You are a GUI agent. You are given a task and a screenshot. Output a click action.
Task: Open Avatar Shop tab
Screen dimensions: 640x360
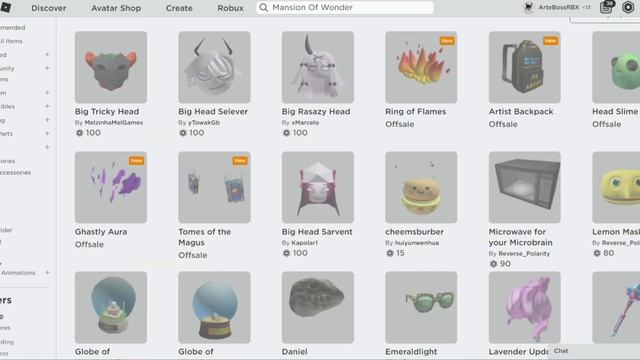[x=116, y=8]
